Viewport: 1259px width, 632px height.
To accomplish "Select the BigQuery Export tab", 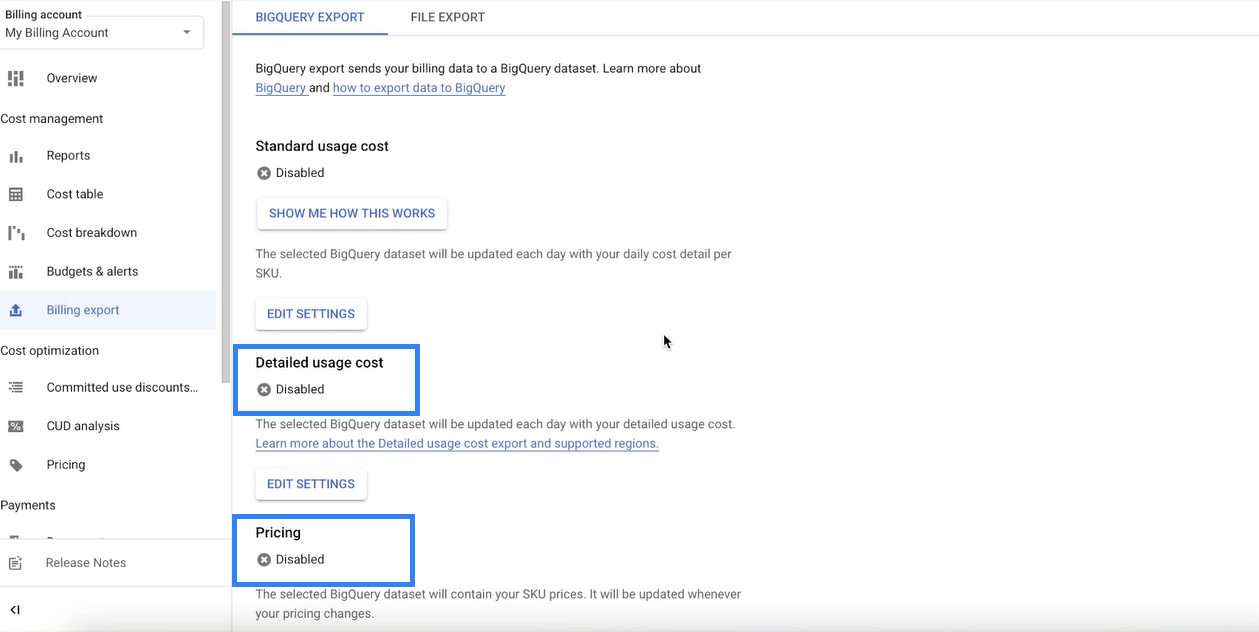I will coord(310,17).
